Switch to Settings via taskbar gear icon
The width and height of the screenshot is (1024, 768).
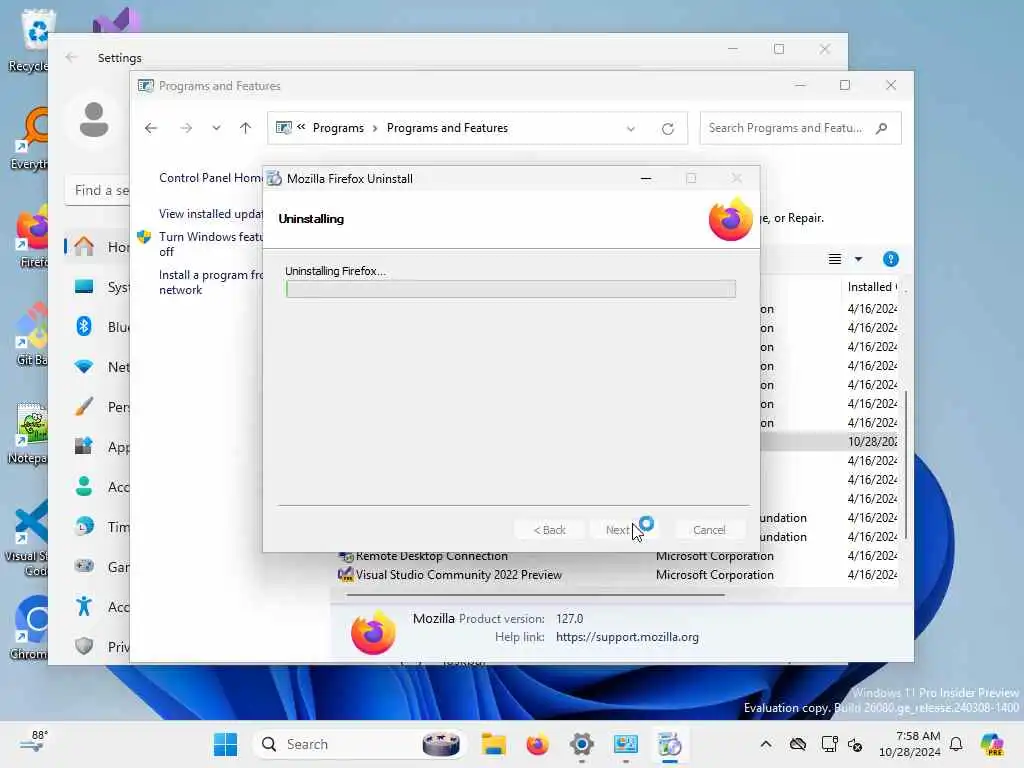click(581, 744)
